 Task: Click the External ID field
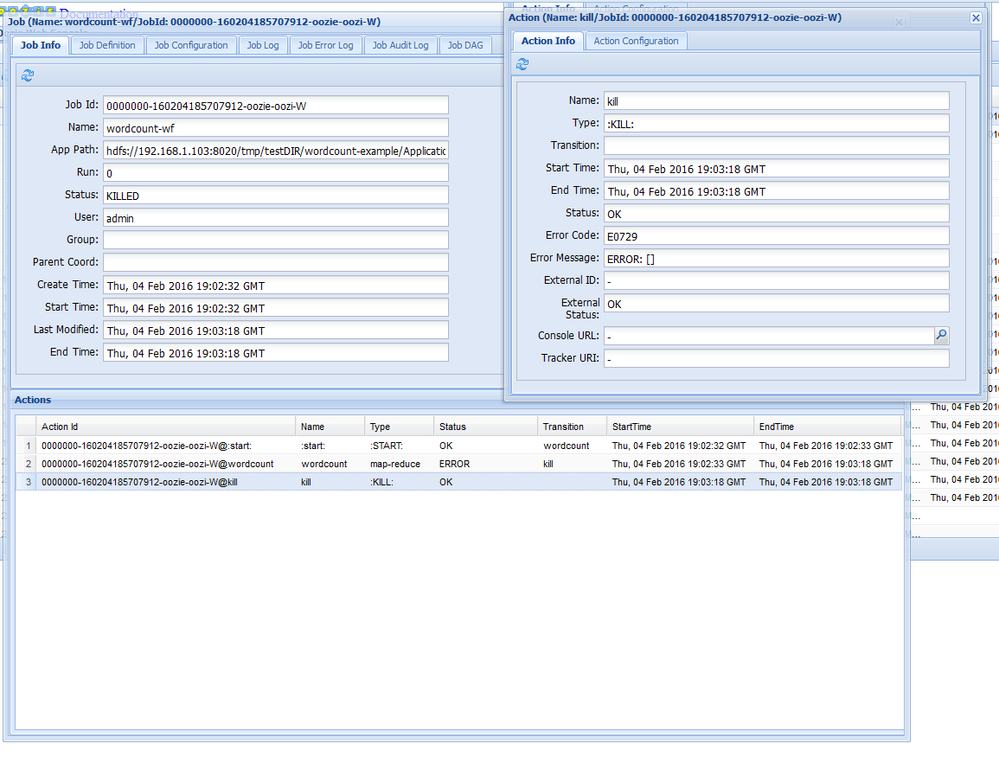tap(777, 280)
